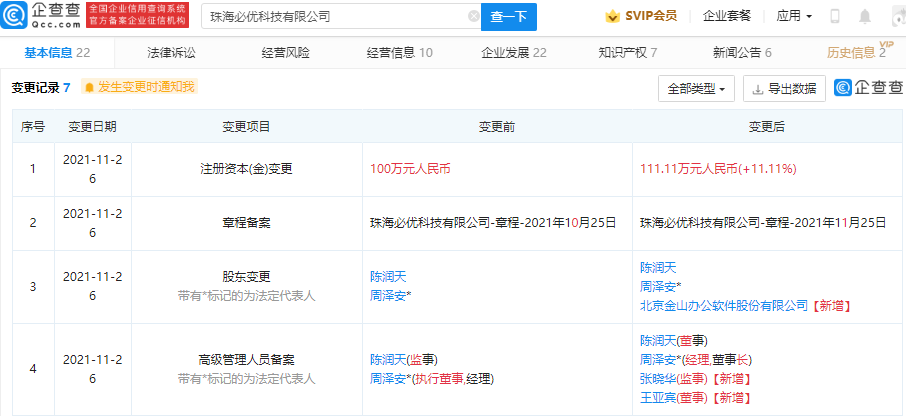The height and width of the screenshot is (416, 906).
Task: Click the bell icon for change alerts
Action: [89, 87]
